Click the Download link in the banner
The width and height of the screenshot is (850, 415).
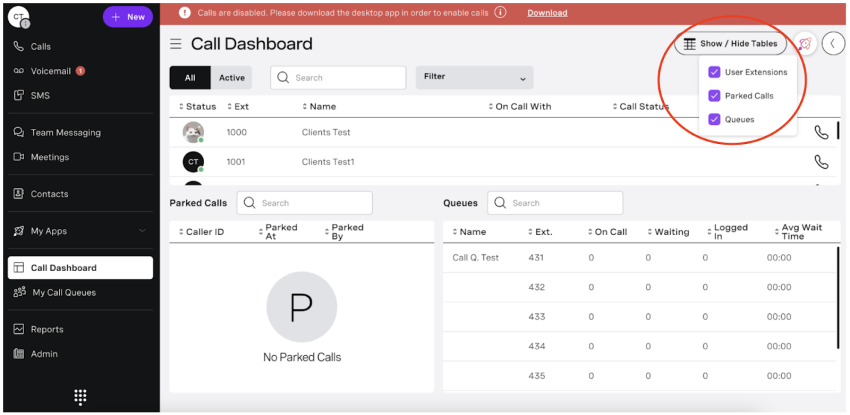pos(547,13)
